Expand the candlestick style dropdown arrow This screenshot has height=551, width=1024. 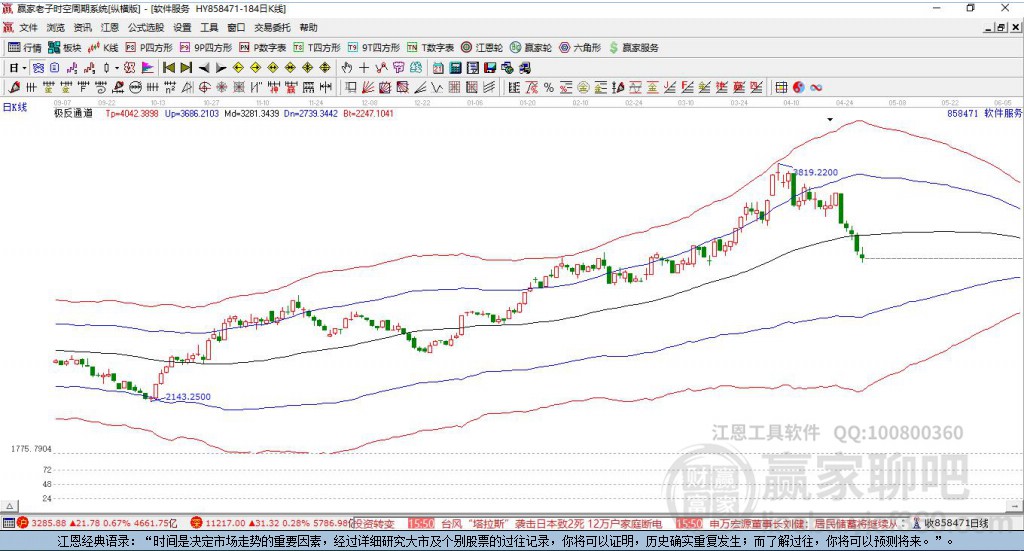click(117, 68)
